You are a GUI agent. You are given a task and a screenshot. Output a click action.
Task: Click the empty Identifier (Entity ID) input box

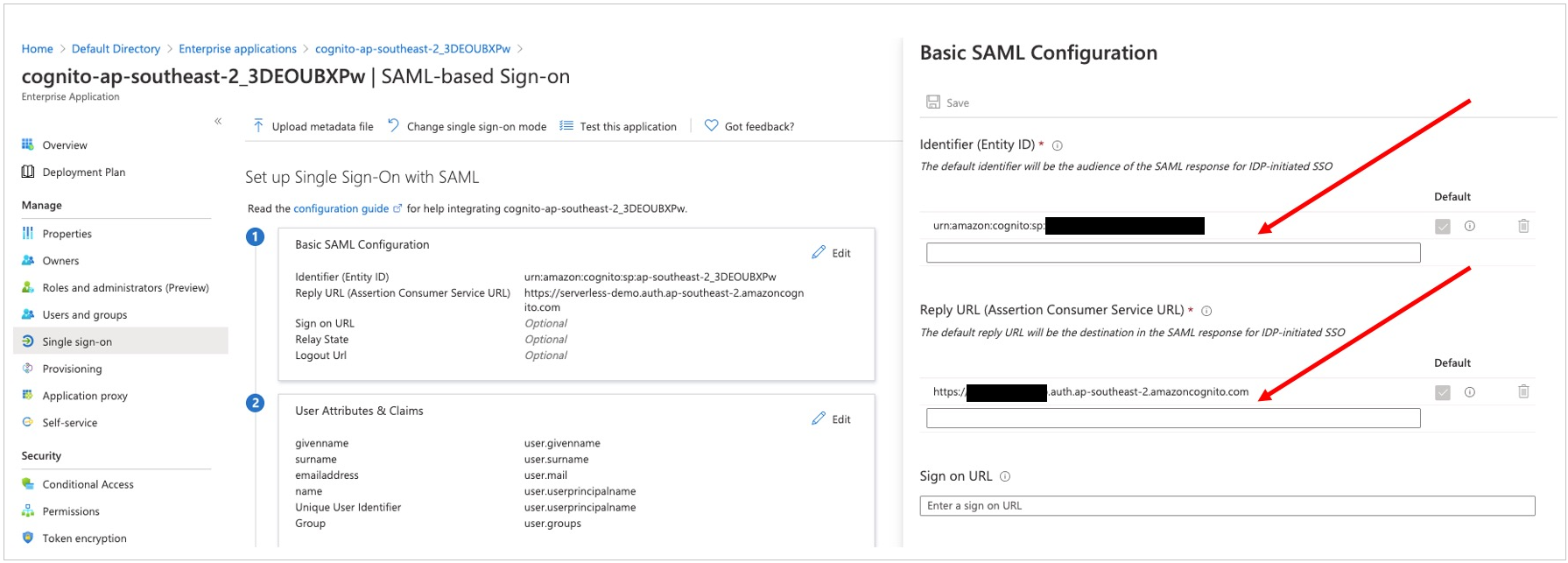click(1173, 253)
